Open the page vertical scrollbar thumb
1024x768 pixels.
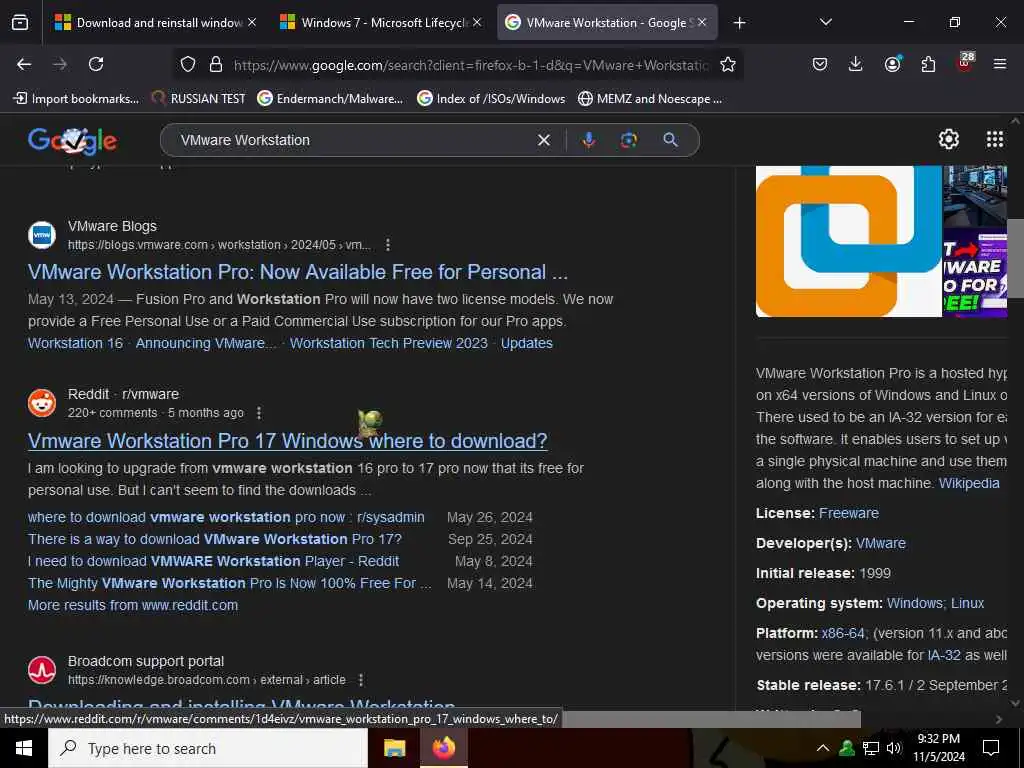[1015, 258]
